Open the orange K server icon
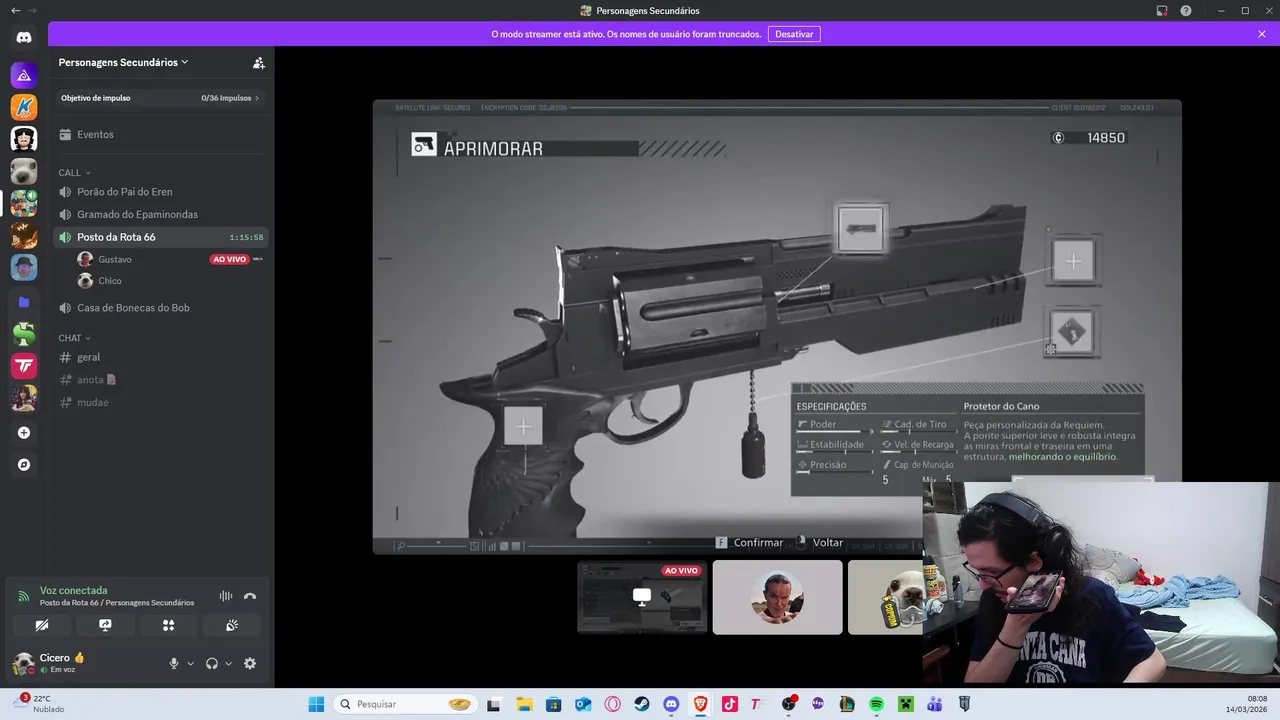This screenshot has width=1280, height=720. (x=24, y=107)
